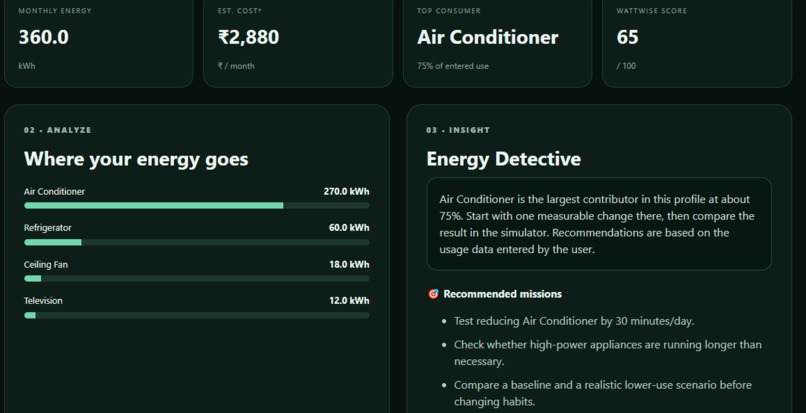Click the Ceiling Fan energy bar

pos(196,279)
